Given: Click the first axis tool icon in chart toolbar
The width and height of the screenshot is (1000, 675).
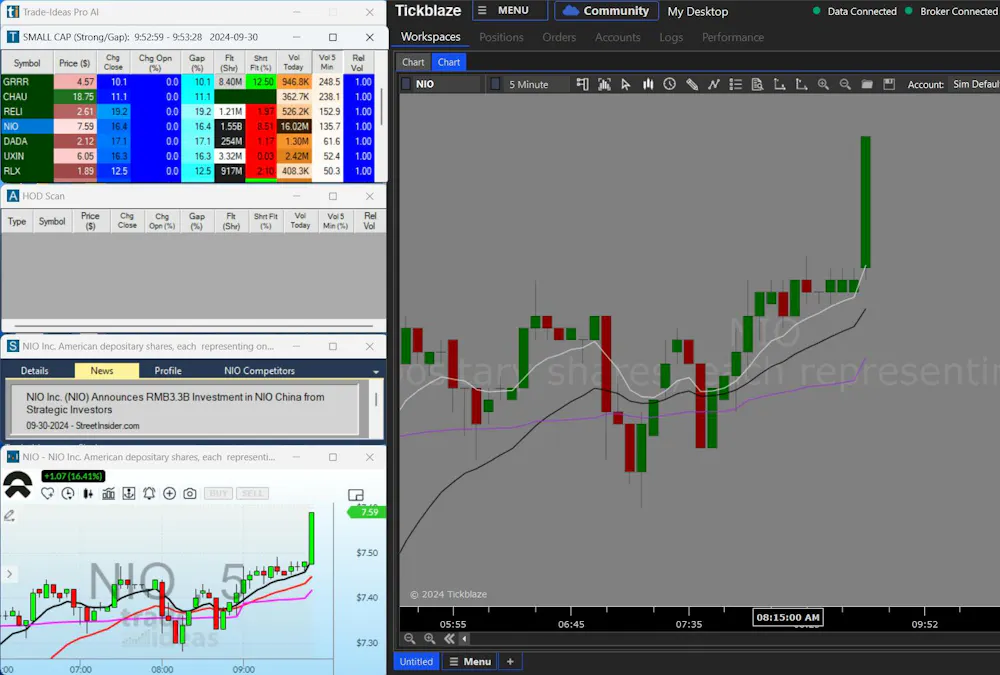Looking at the screenshot, I should click(x=779, y=84).
